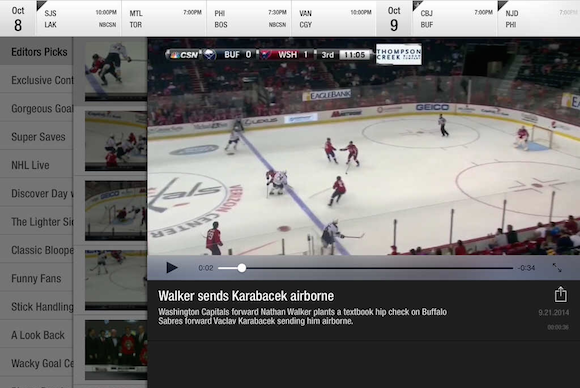Click the corner flag on NJD game tile

click(502, 5)
